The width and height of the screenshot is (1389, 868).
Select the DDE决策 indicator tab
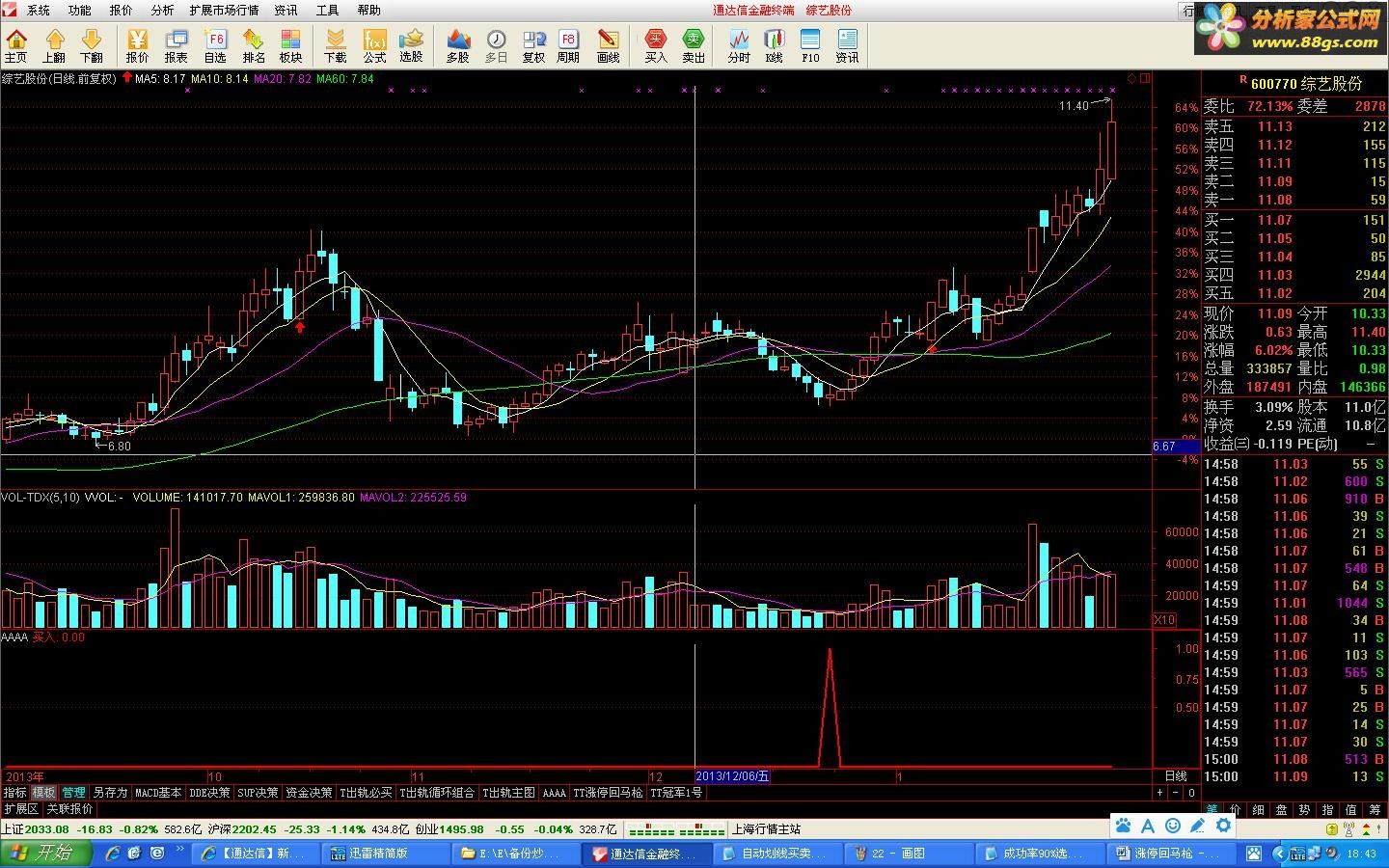[209, 792]
